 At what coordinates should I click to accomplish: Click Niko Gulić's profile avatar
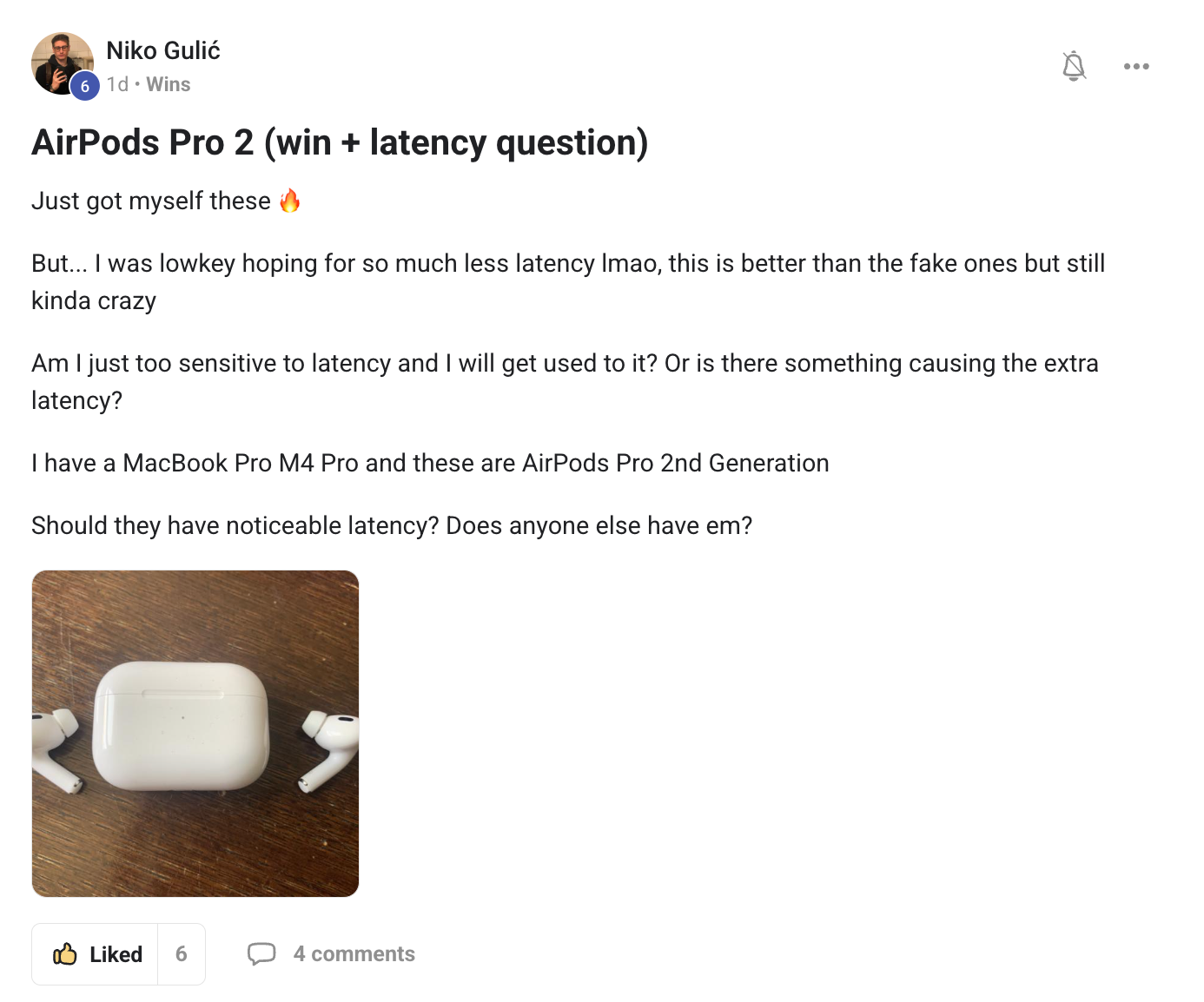(59, 61)
